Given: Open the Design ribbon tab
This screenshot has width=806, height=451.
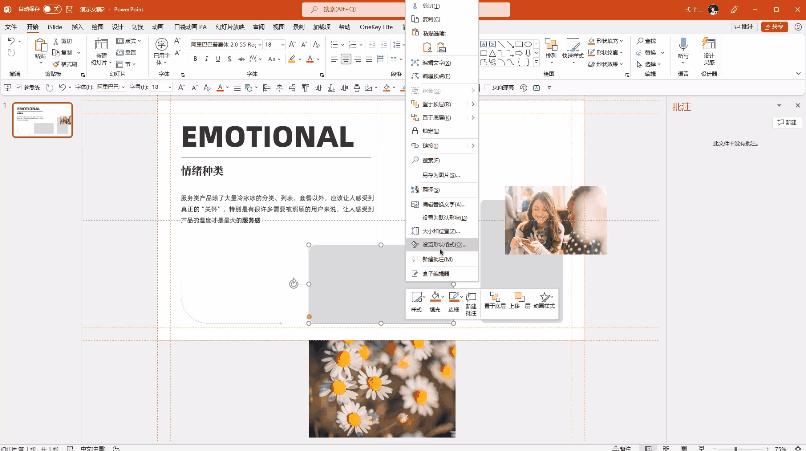Looking at the screenshot, I should tap(118, 27).
